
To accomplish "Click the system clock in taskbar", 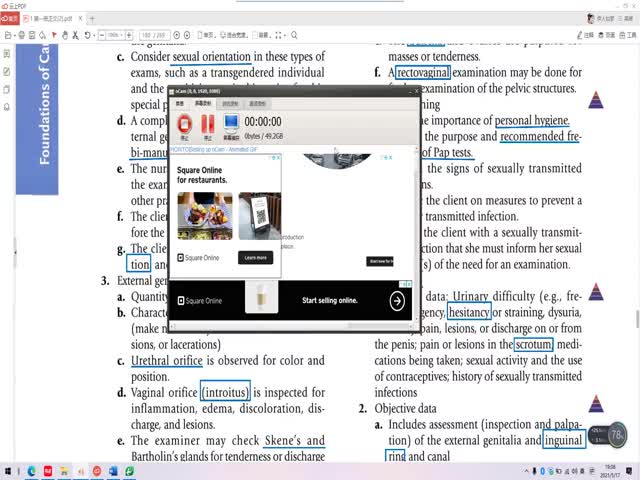I will [x=611, y=470].
